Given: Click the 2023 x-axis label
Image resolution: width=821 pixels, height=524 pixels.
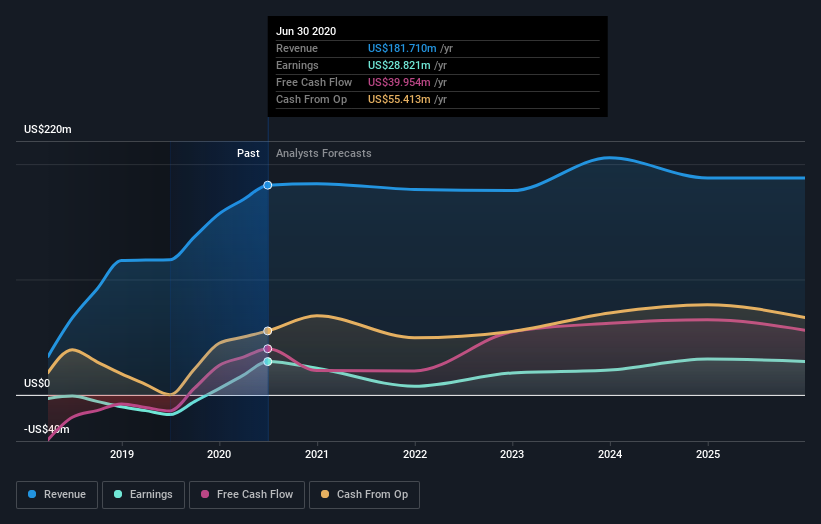Looking at the screenshot, I should point(512,454).
